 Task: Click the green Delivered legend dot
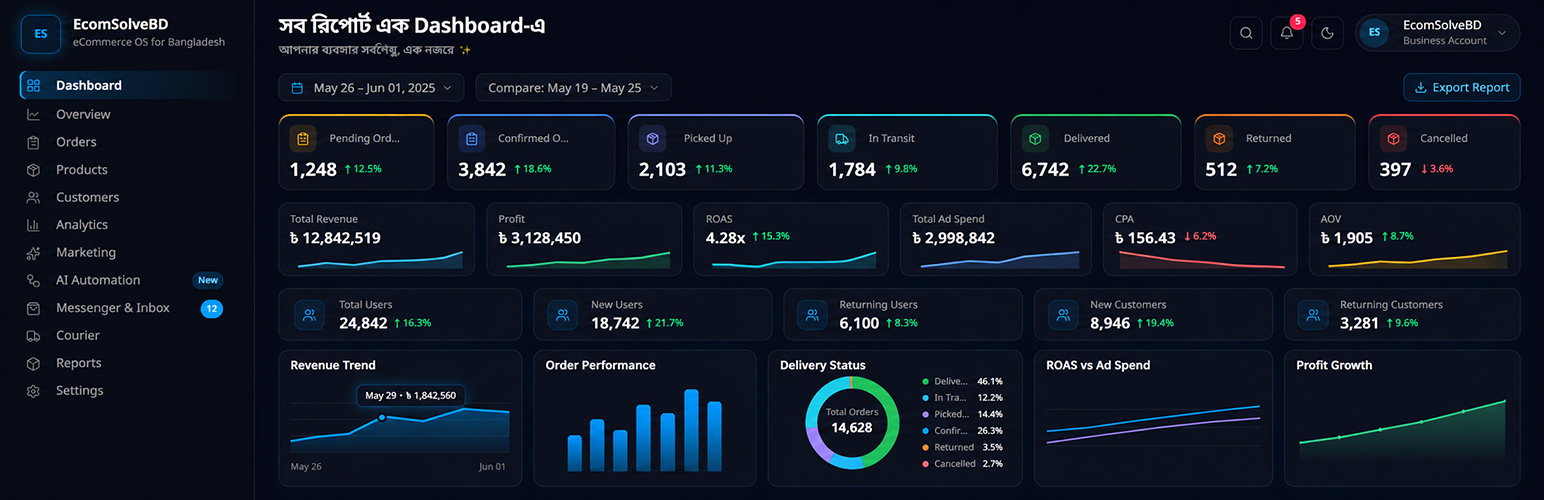click(925, 381)
